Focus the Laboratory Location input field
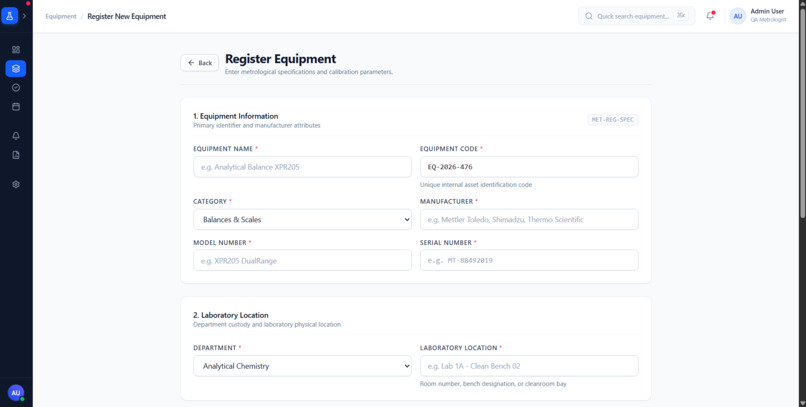Image resolution: width=806 pixels, height=407 pixels. click(529, 366)
